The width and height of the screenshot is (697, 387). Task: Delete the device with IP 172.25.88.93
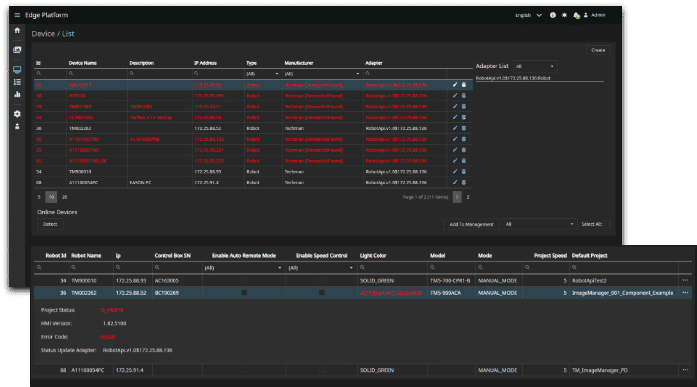(464, 172)
